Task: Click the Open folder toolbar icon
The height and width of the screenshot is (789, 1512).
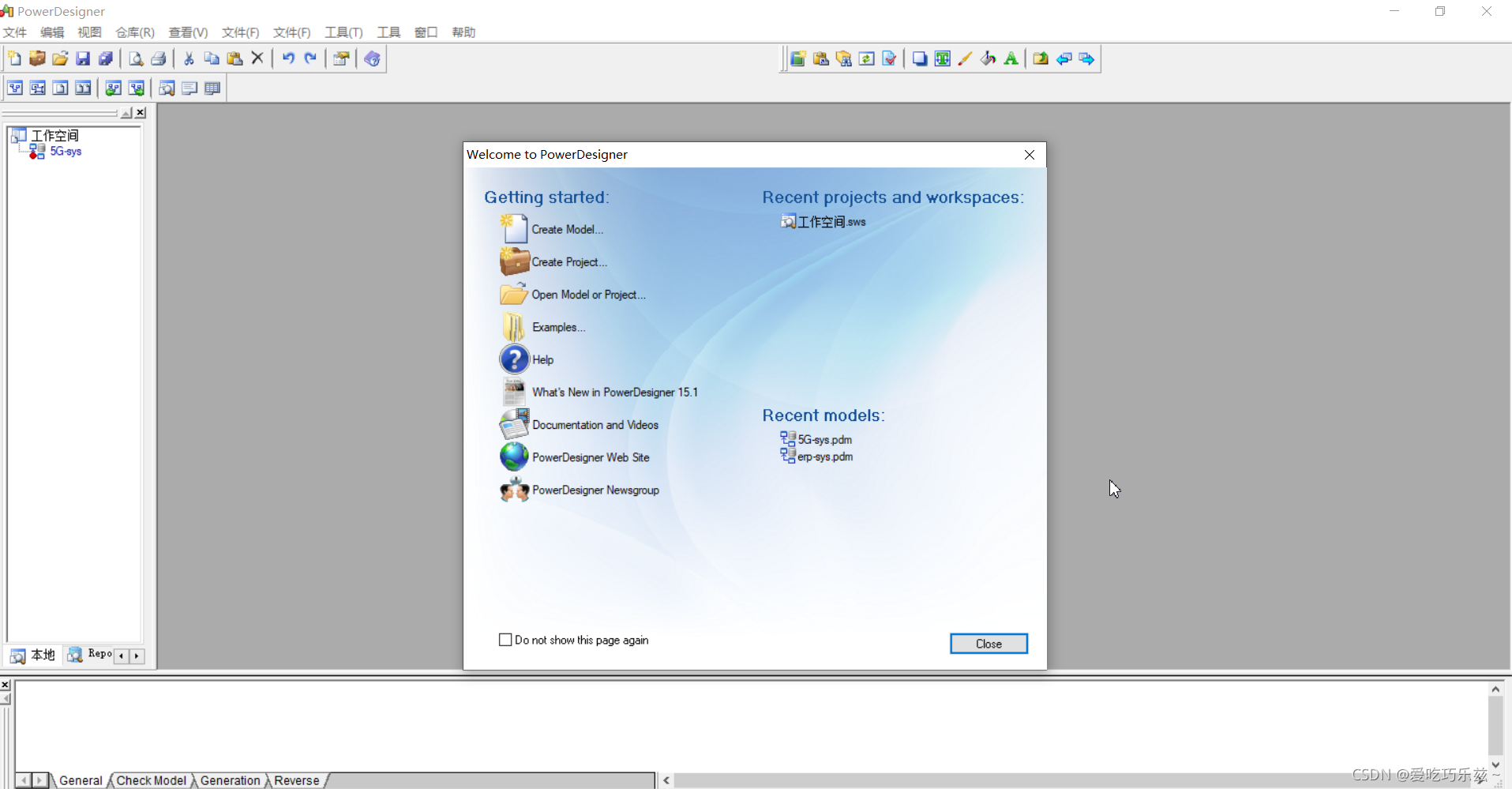Action: 60,58
